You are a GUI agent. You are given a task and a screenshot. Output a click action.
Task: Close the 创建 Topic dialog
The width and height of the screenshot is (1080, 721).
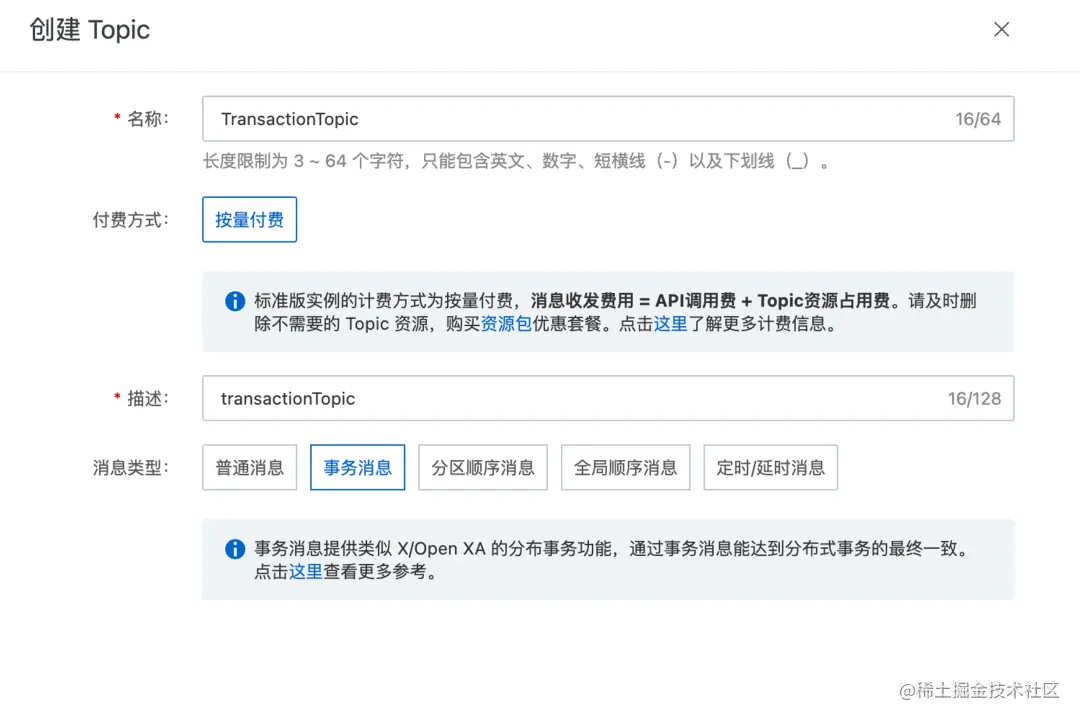[x=1001, y=29]
